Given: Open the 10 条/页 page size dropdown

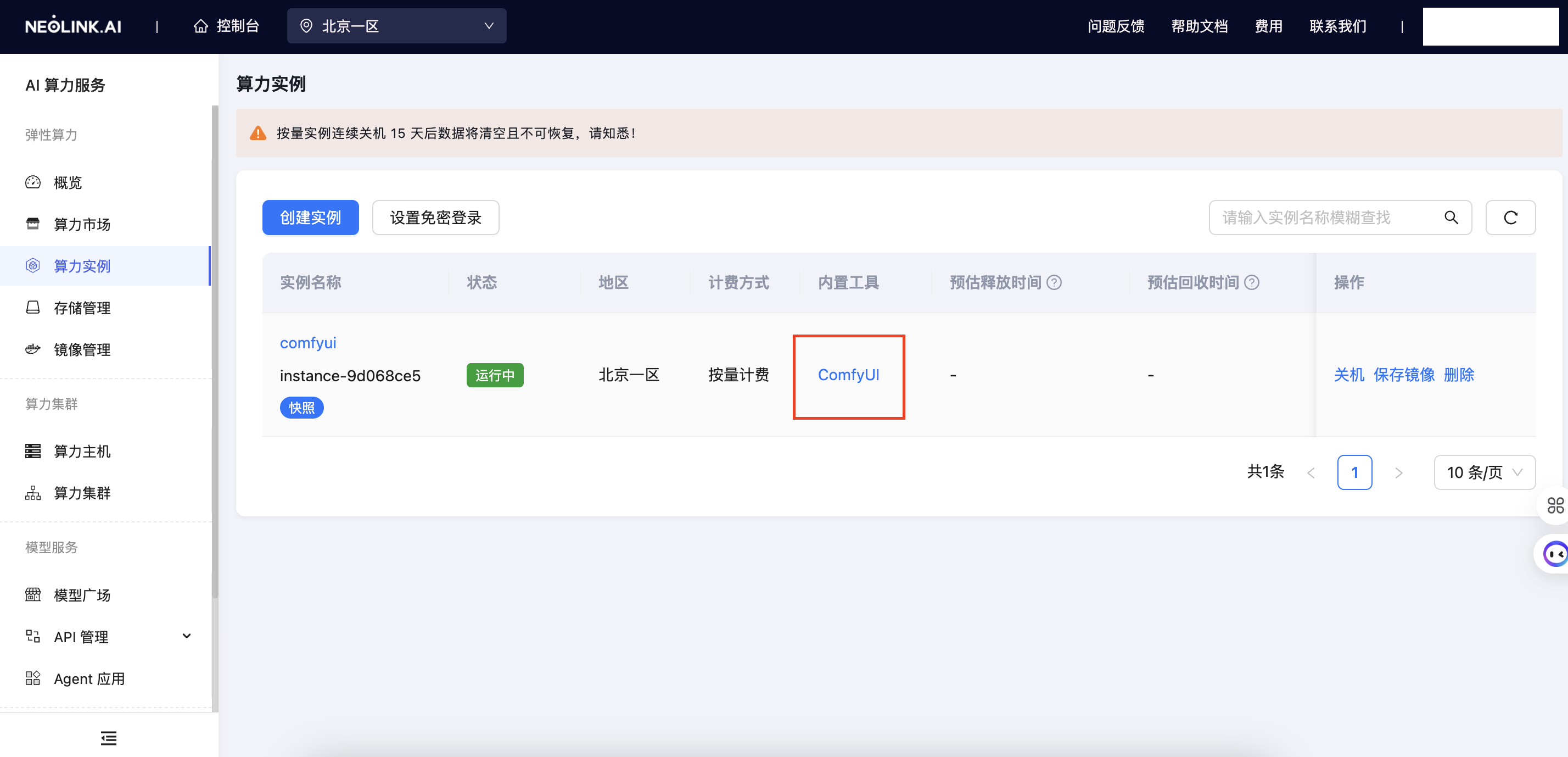Looking at the screenshot, I should click(1485, 472).
